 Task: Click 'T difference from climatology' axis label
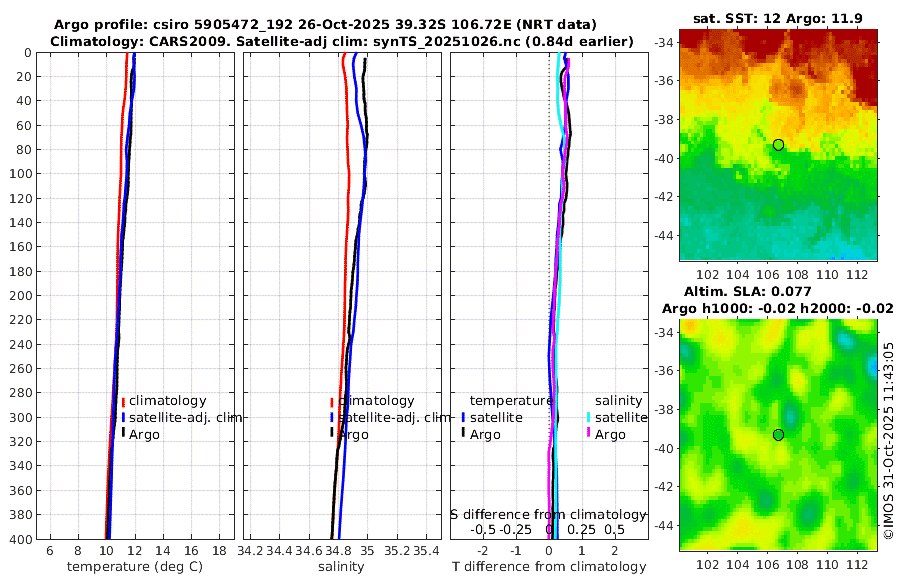pos(549,567)
